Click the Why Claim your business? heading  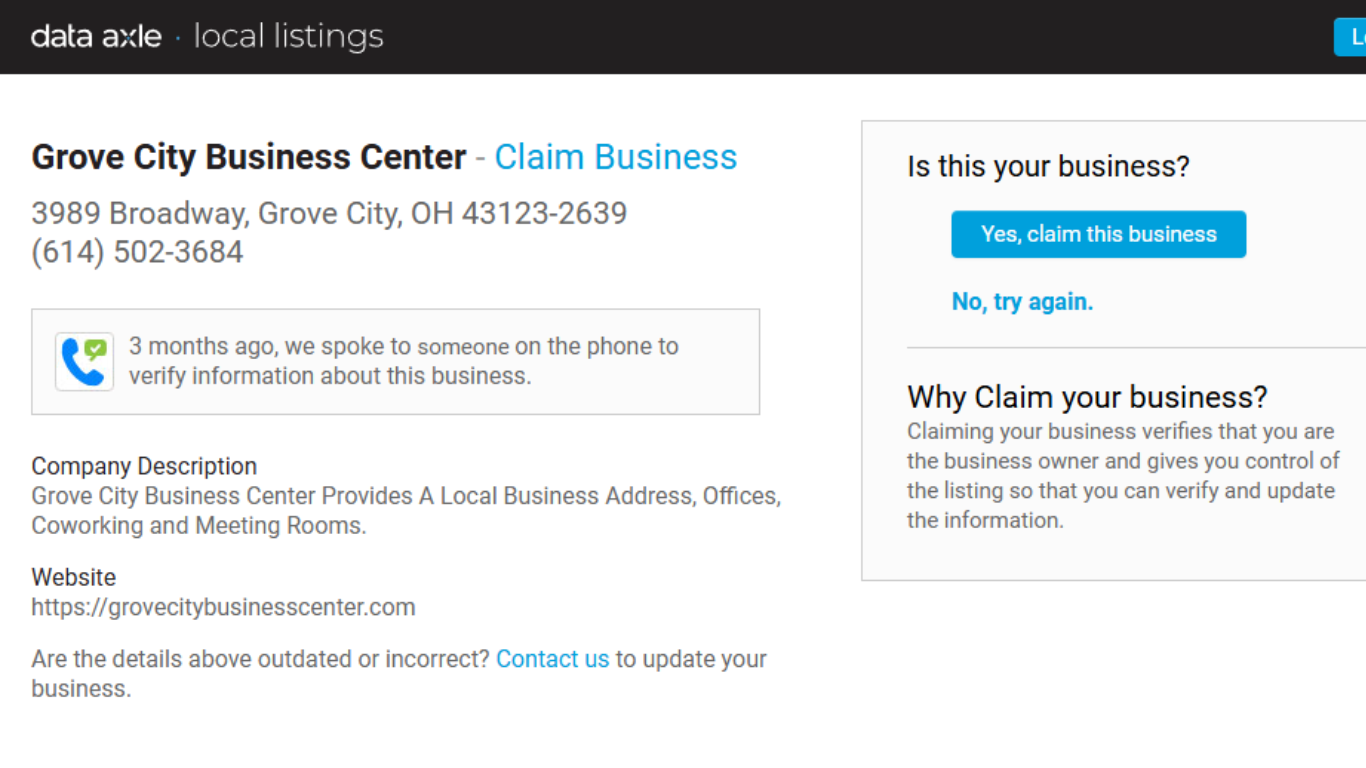1087,397
